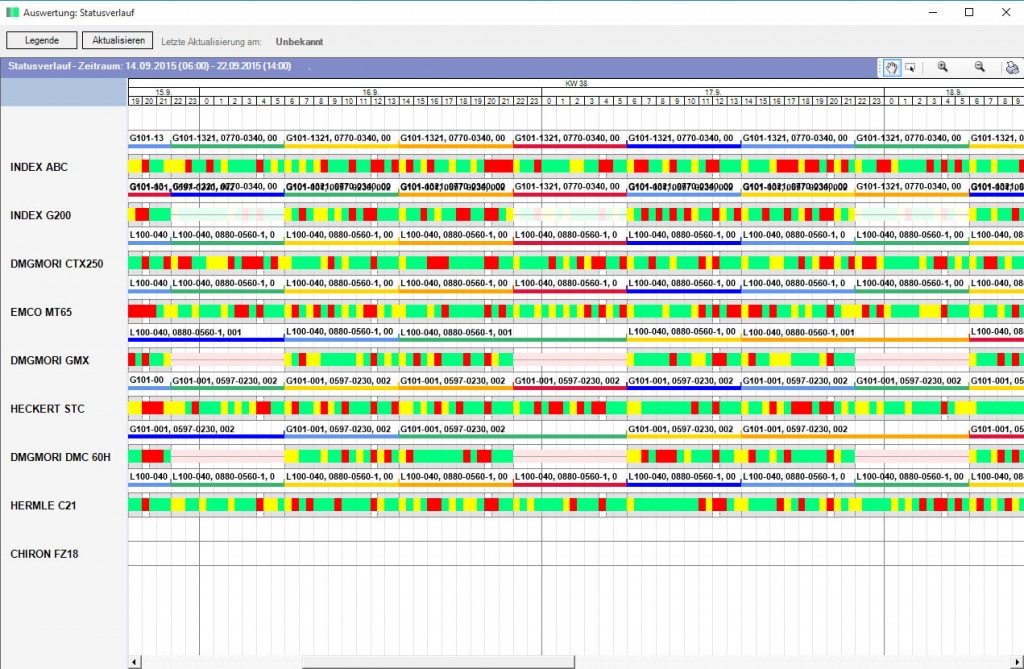This screenshot has width=1024, height=669.
Task: Select the DMGMORI CTX250 machine label
Action: point(57,263)
